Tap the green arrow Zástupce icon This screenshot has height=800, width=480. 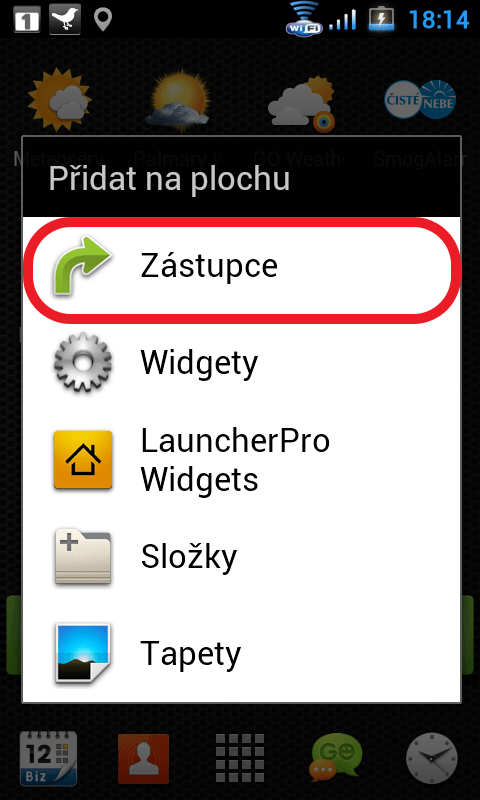click(82, 266)
